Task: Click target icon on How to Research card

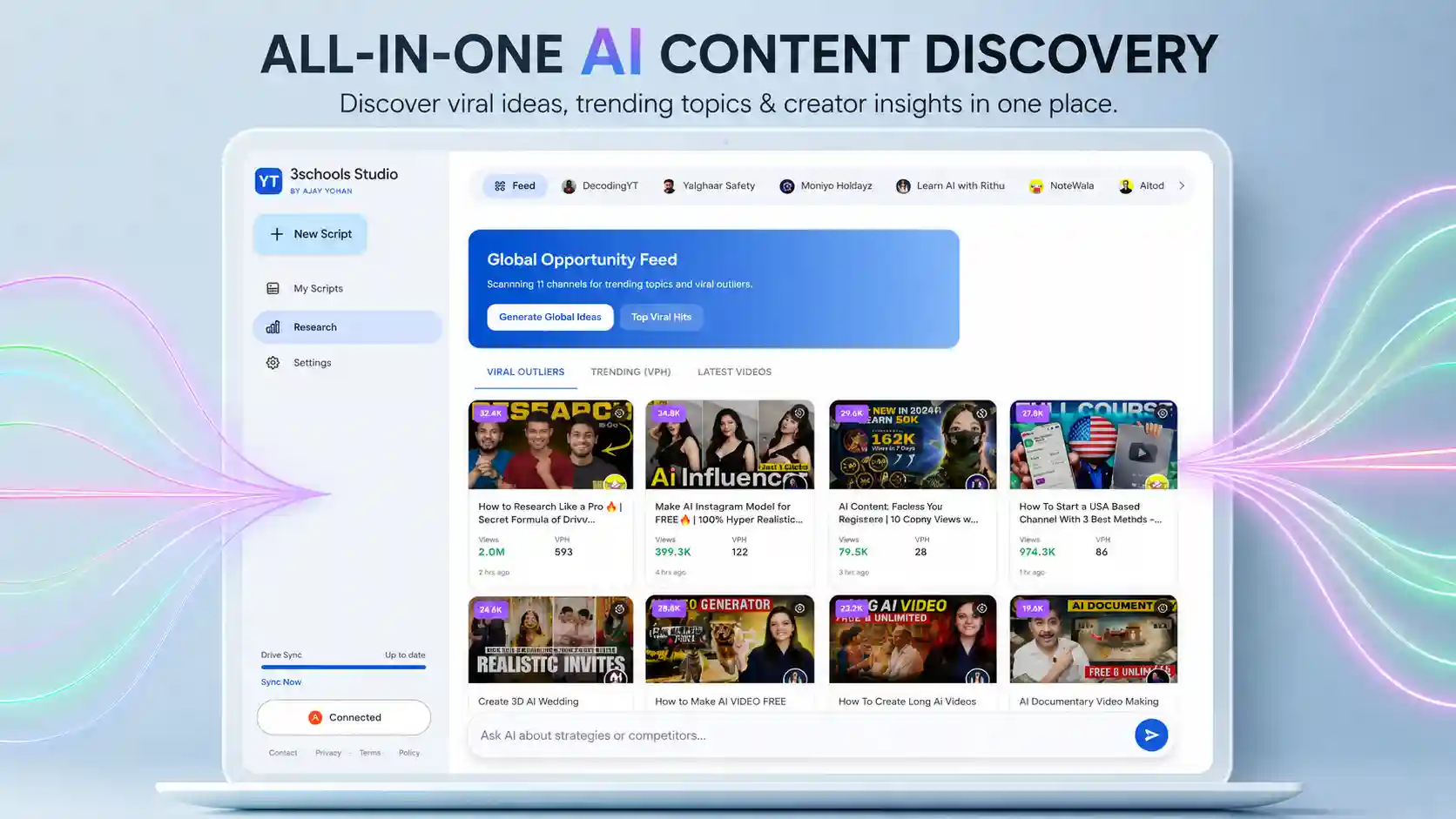Action: coord(619,413)
